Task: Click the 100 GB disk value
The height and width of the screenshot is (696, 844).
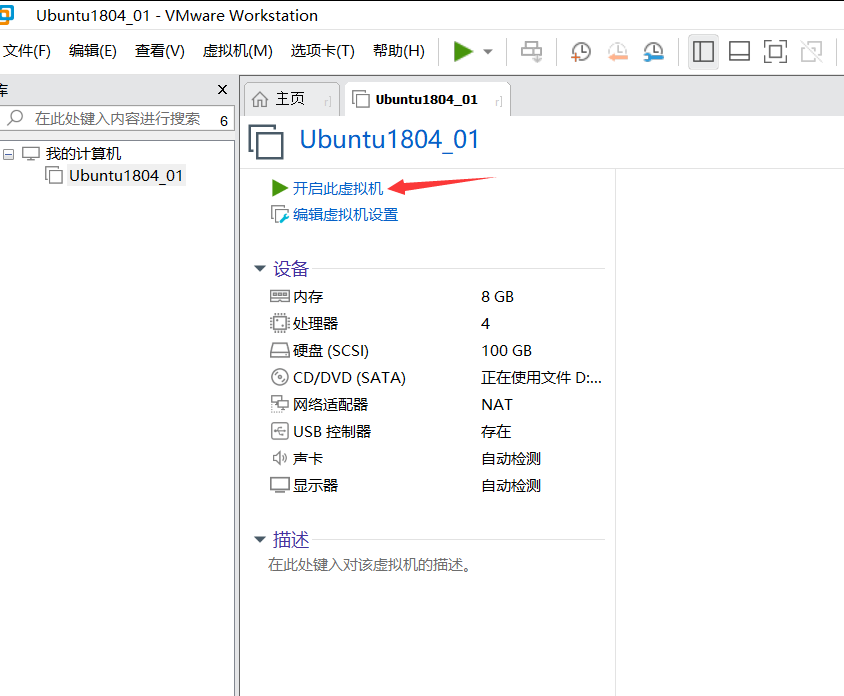Action: click(507, 351)
